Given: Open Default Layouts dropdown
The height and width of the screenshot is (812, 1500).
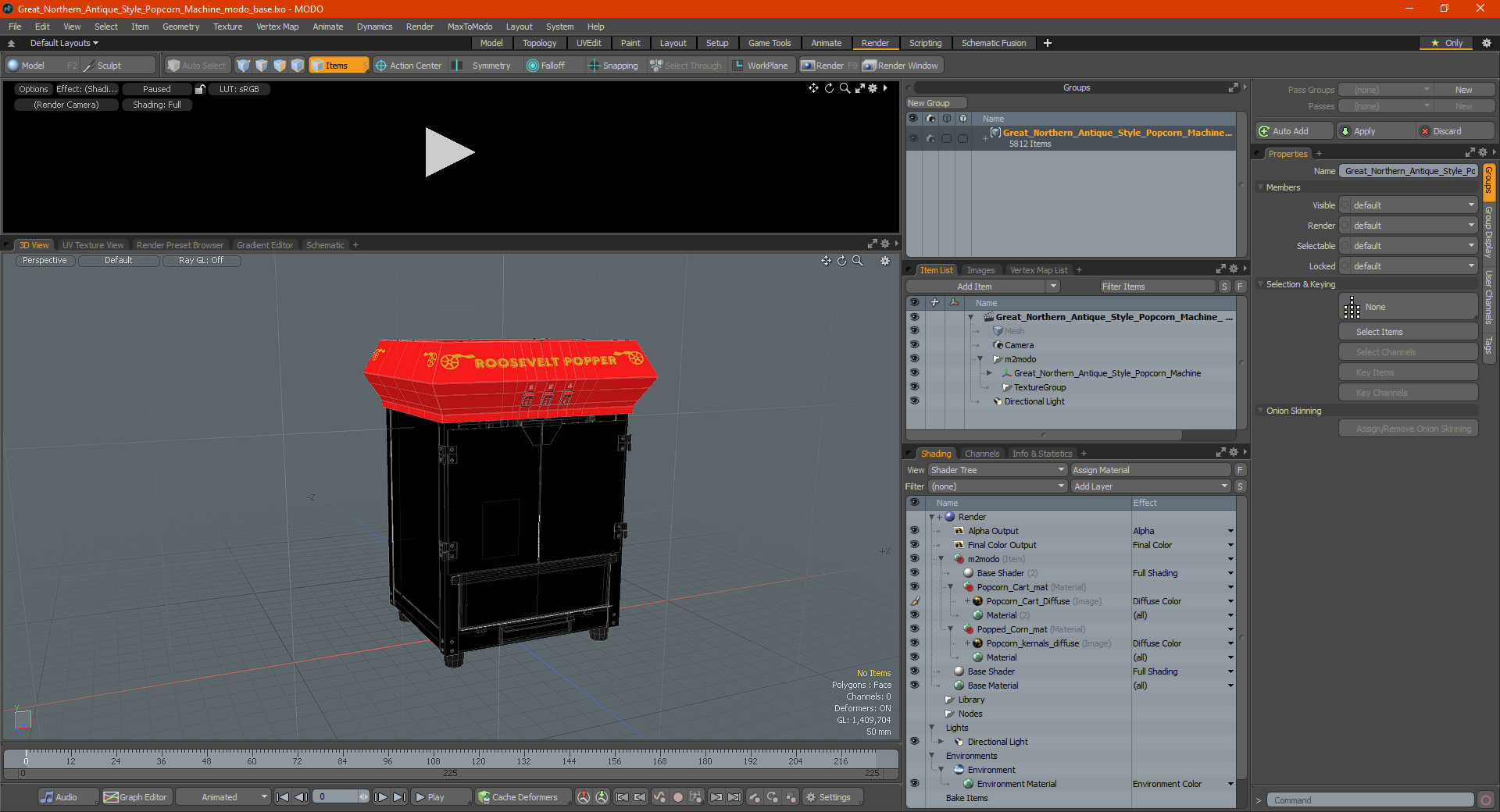Looking at the screenshot, I should 64,43.
